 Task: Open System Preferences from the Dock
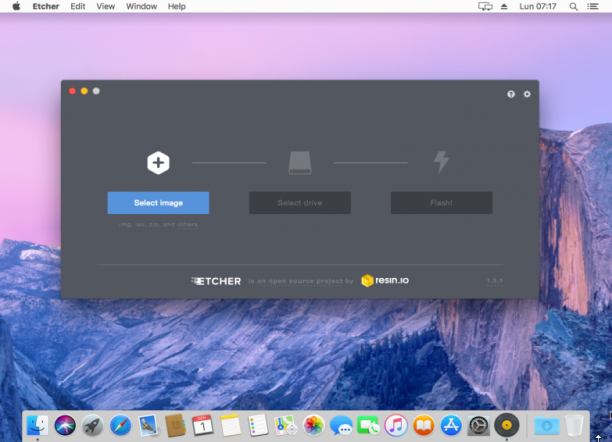(479, 425)
